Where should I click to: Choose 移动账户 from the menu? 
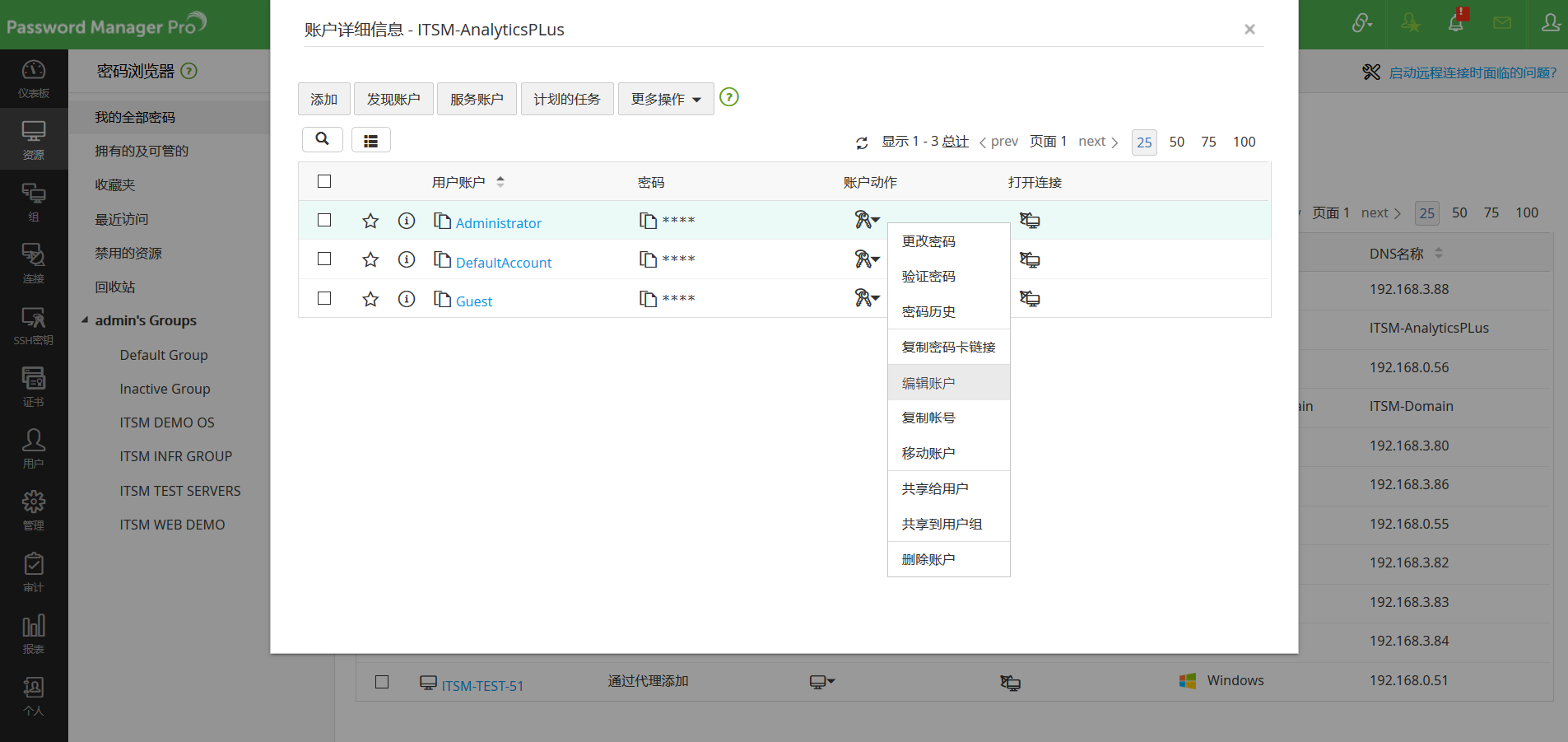[949, 454]
